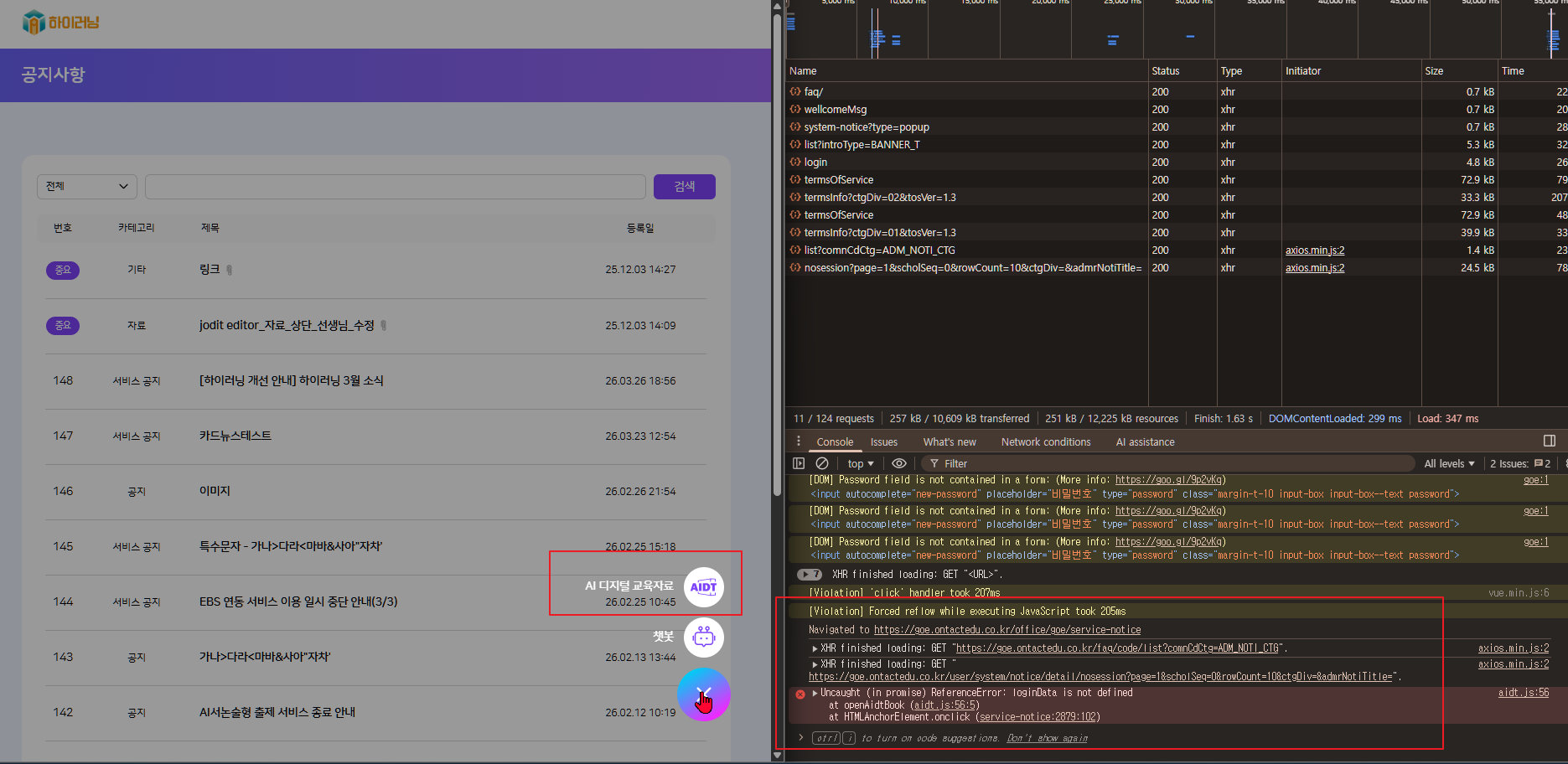The height and width of the screenshot is (764, 1568).
Task: Open the All levels log filter dropdown
Action: [1449, 463]
